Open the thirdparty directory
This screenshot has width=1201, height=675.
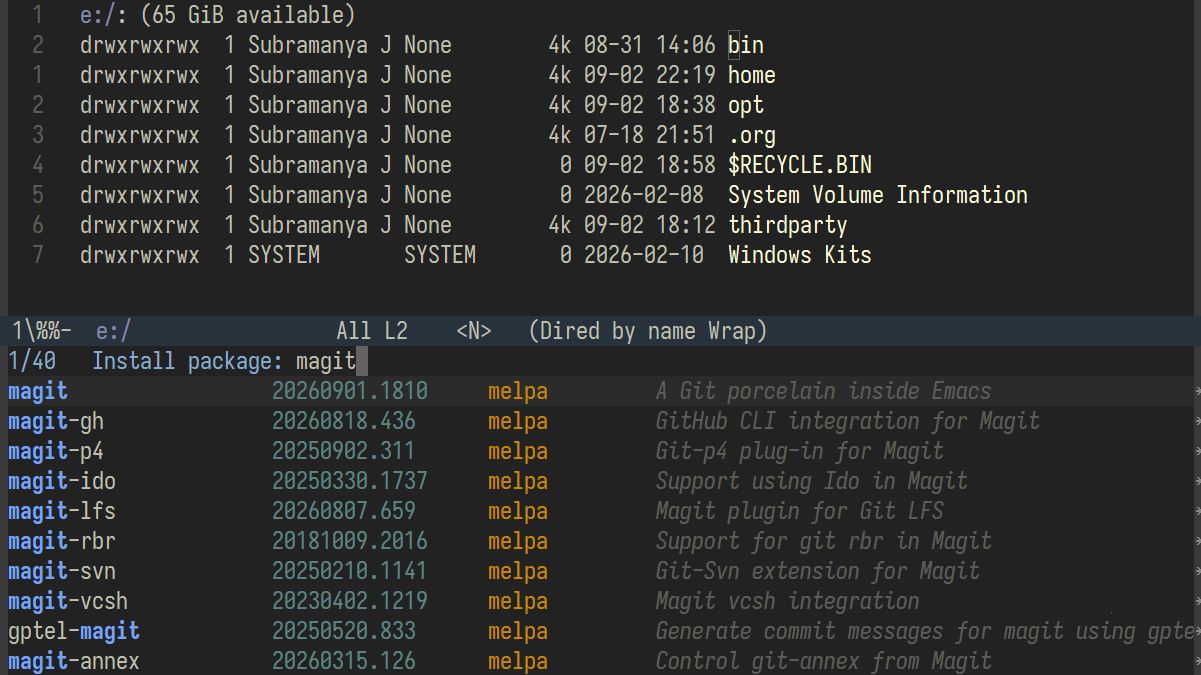[788, 225]
